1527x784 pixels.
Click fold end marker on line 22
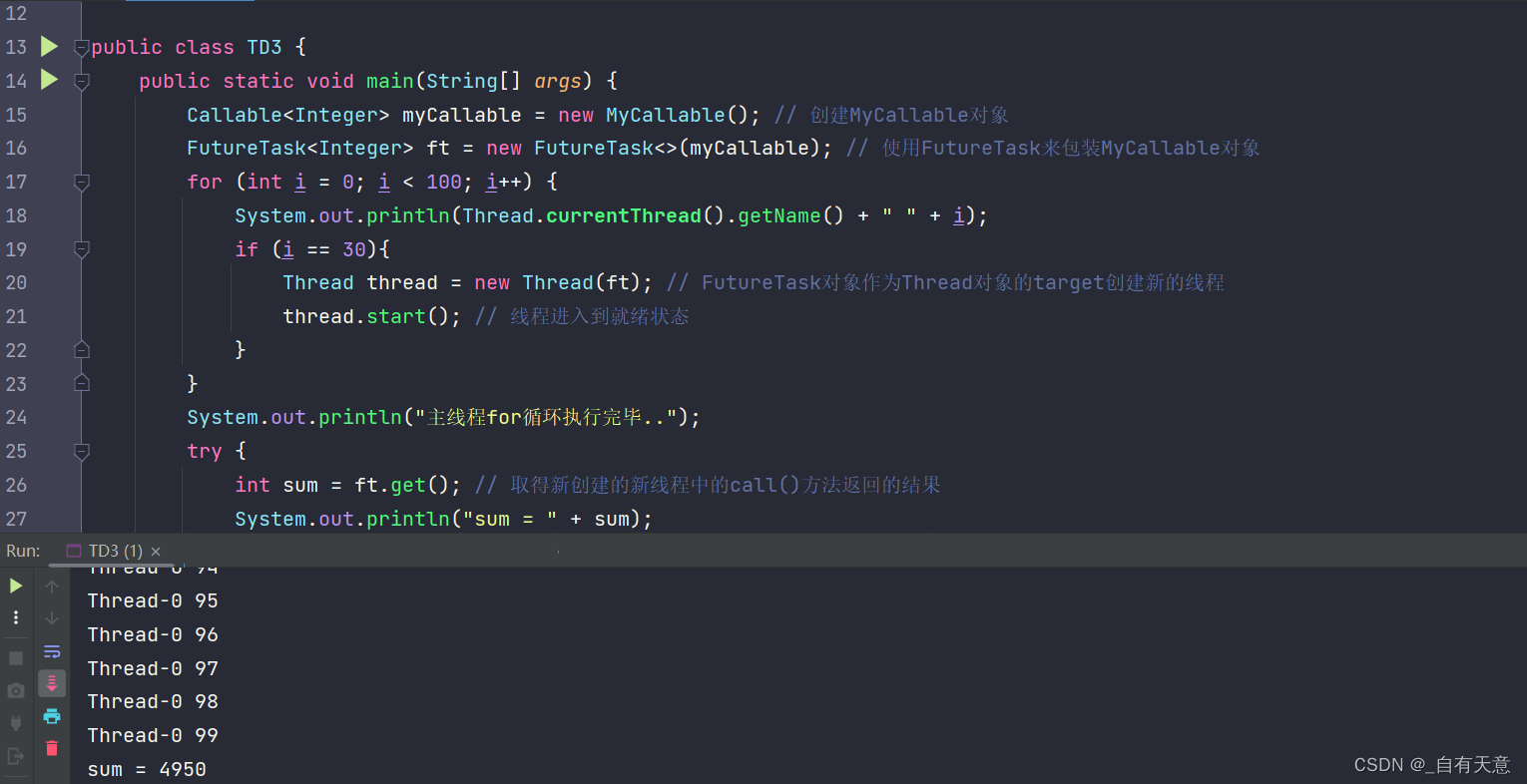click(x=82, y=350)
